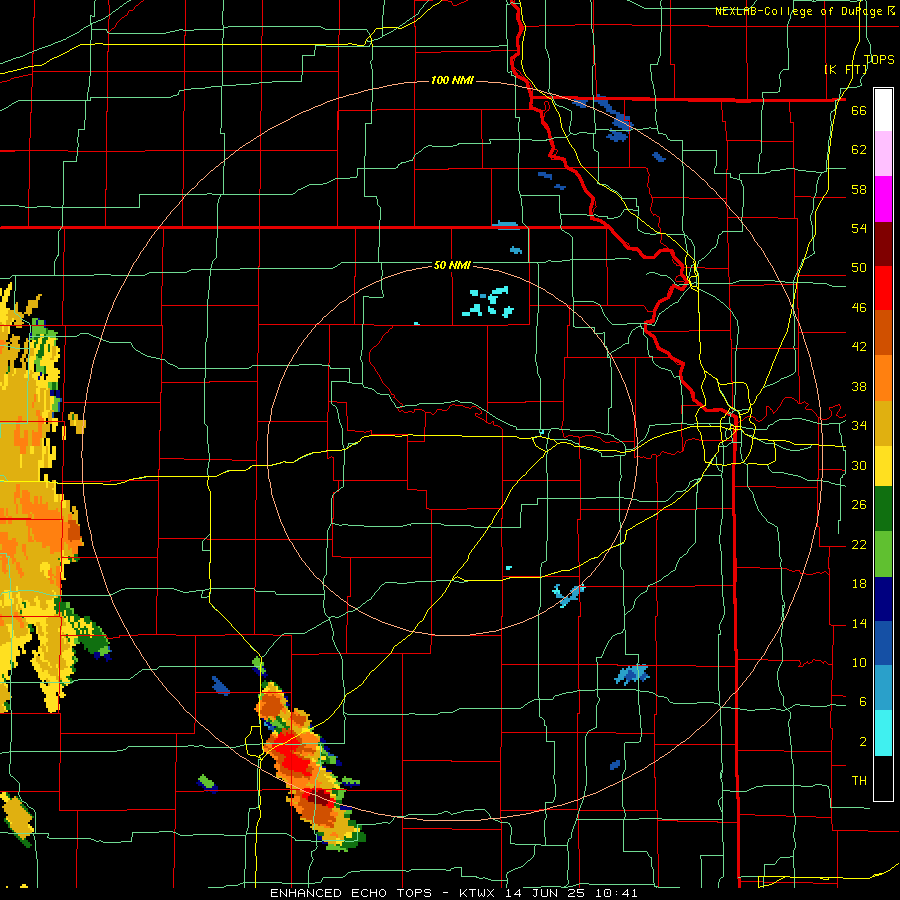The image size is (900, 900).
Task: Click the 34 value on legend scale
Action: pos(859,426)
